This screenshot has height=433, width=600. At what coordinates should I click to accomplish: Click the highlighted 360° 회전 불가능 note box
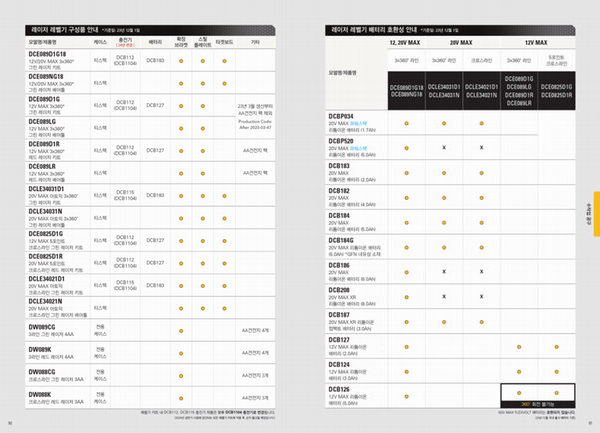pyautogui.click(x=537, y=404)
